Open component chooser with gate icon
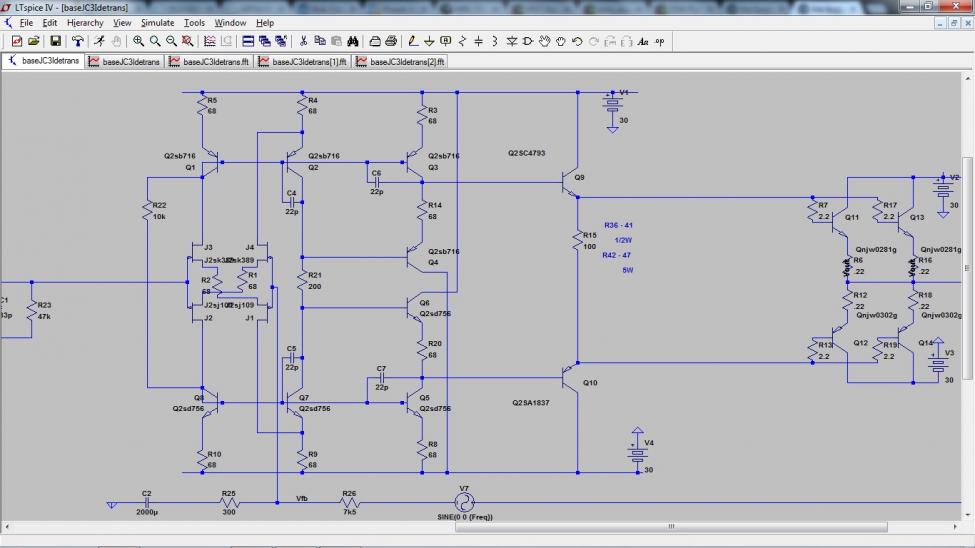975x548 pixels. click(528, 41)
